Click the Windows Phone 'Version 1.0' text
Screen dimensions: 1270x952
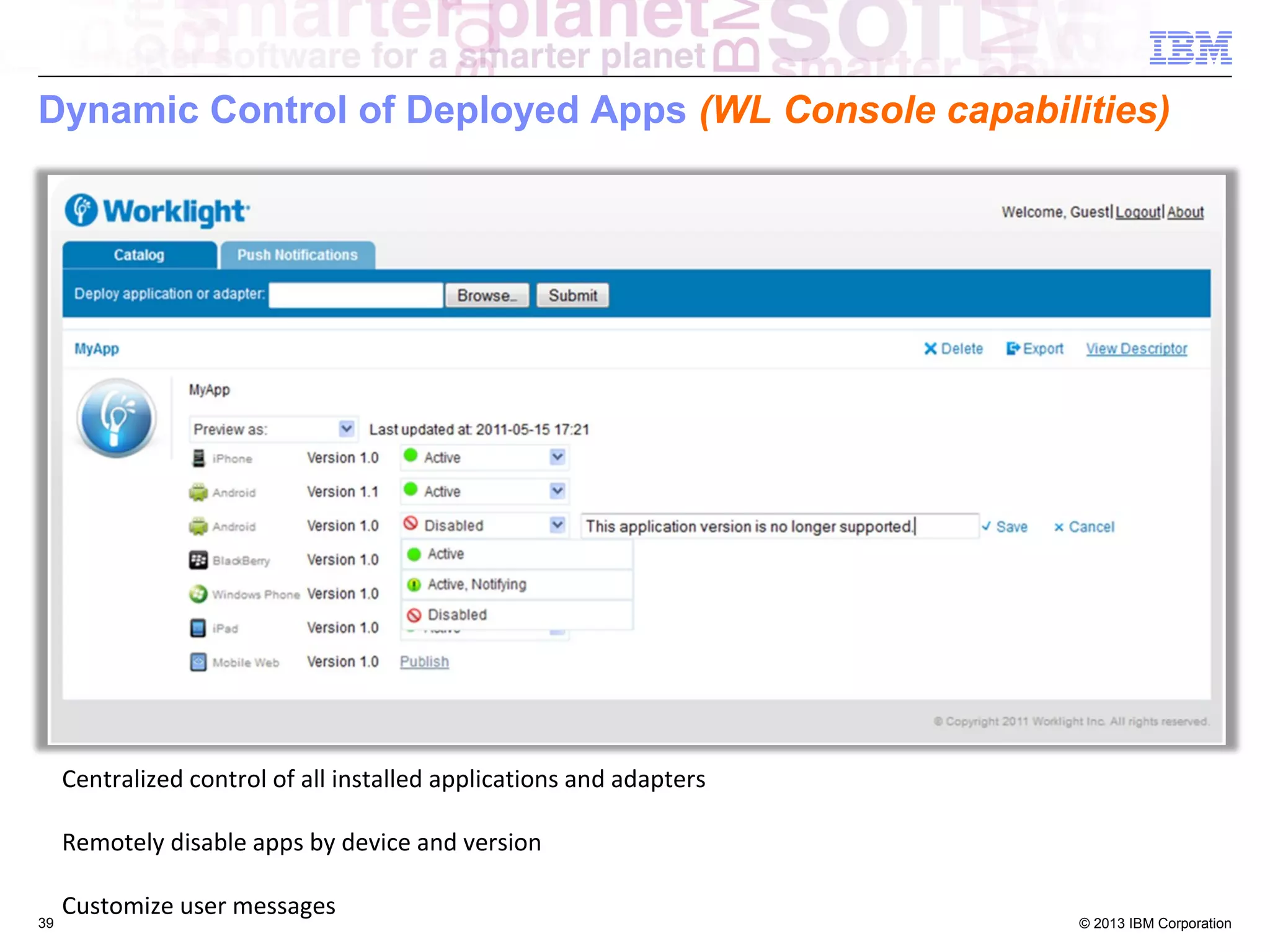(342, 594)
